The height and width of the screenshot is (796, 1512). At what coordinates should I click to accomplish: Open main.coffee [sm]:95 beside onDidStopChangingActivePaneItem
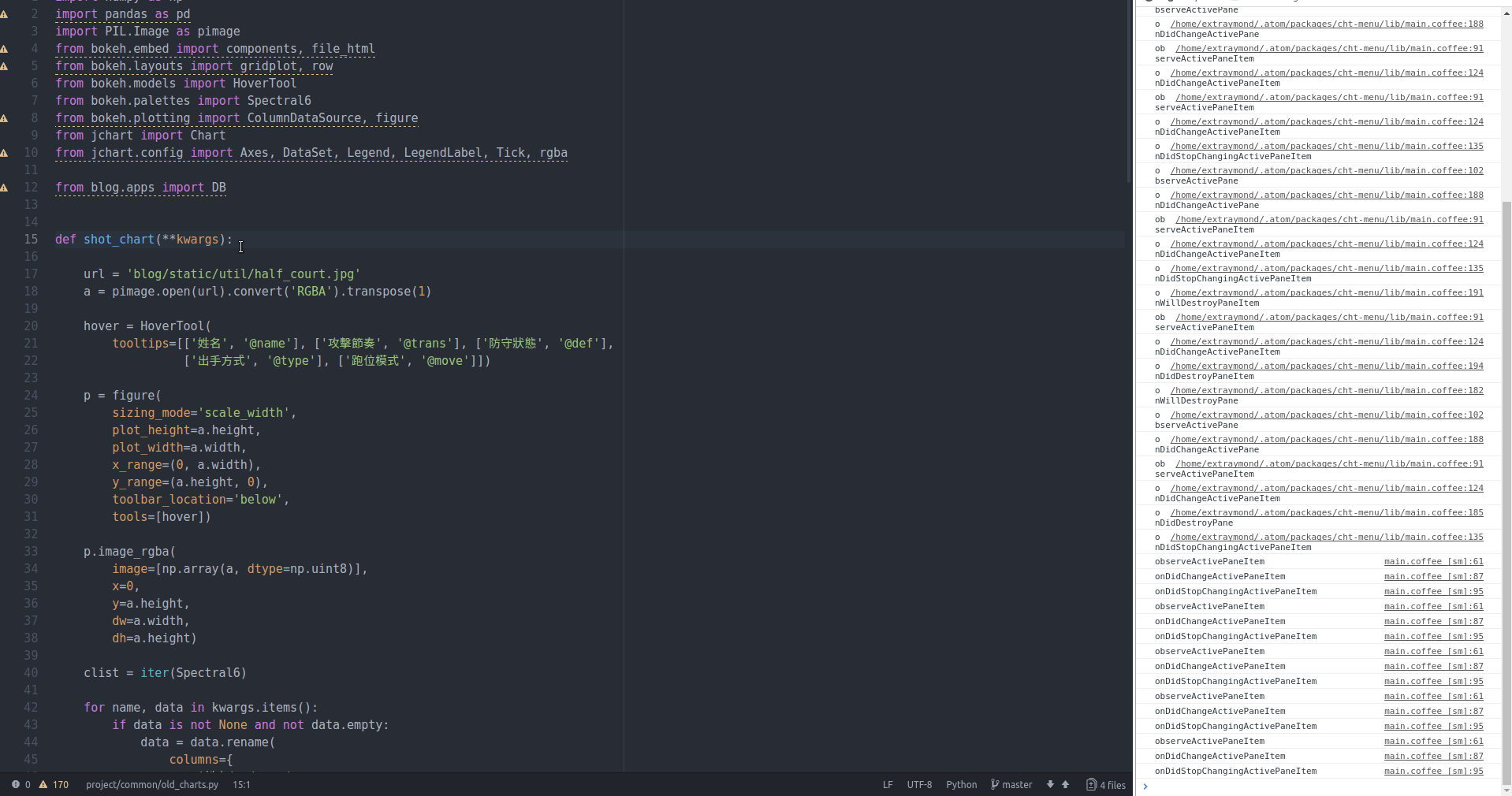coord(1432,591)
